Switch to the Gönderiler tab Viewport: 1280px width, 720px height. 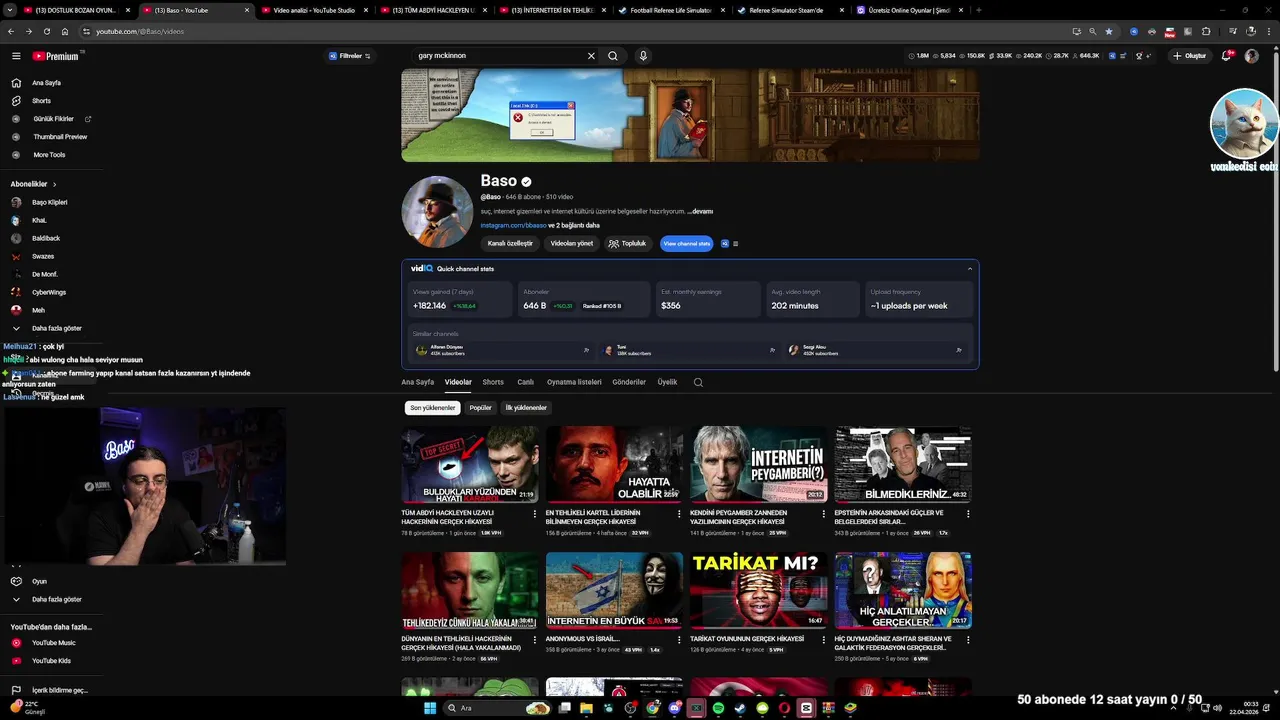[629, 382]
